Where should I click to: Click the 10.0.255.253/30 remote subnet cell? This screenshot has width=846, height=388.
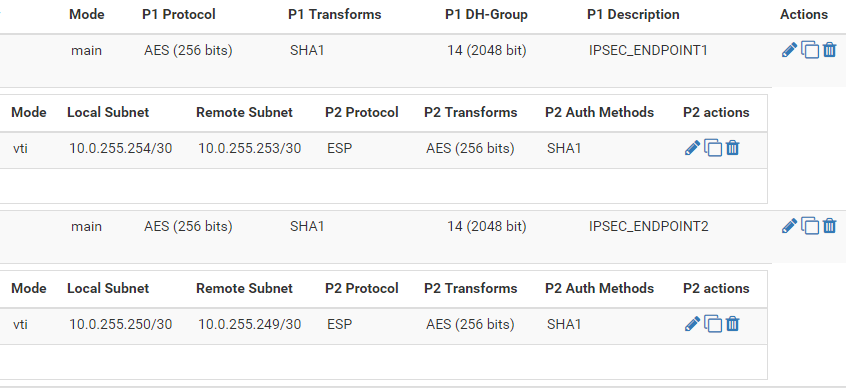[x=249, y=148]
